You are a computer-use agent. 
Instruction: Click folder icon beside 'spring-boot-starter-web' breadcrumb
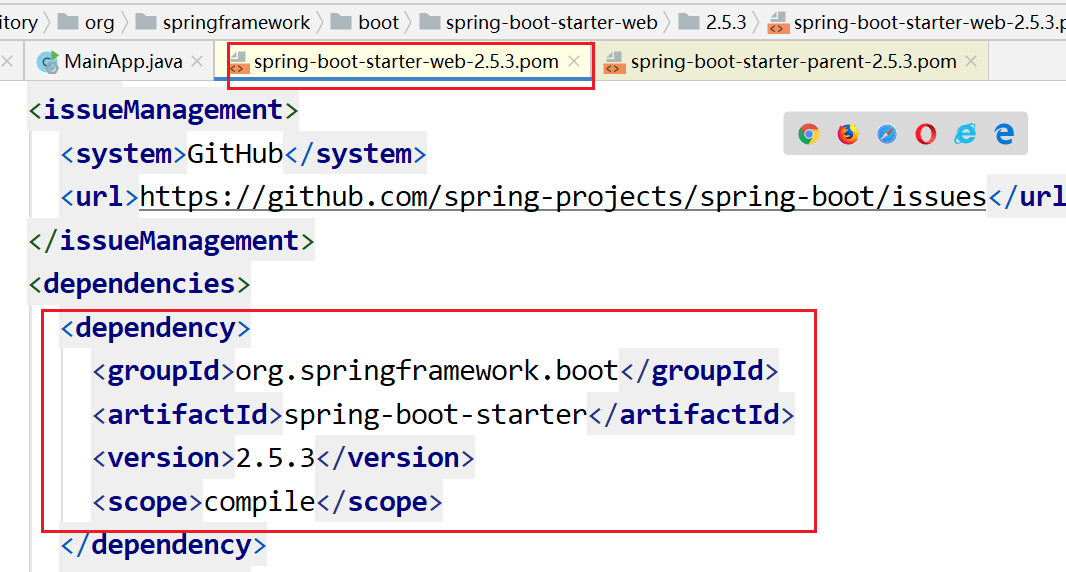coord(429,22)
